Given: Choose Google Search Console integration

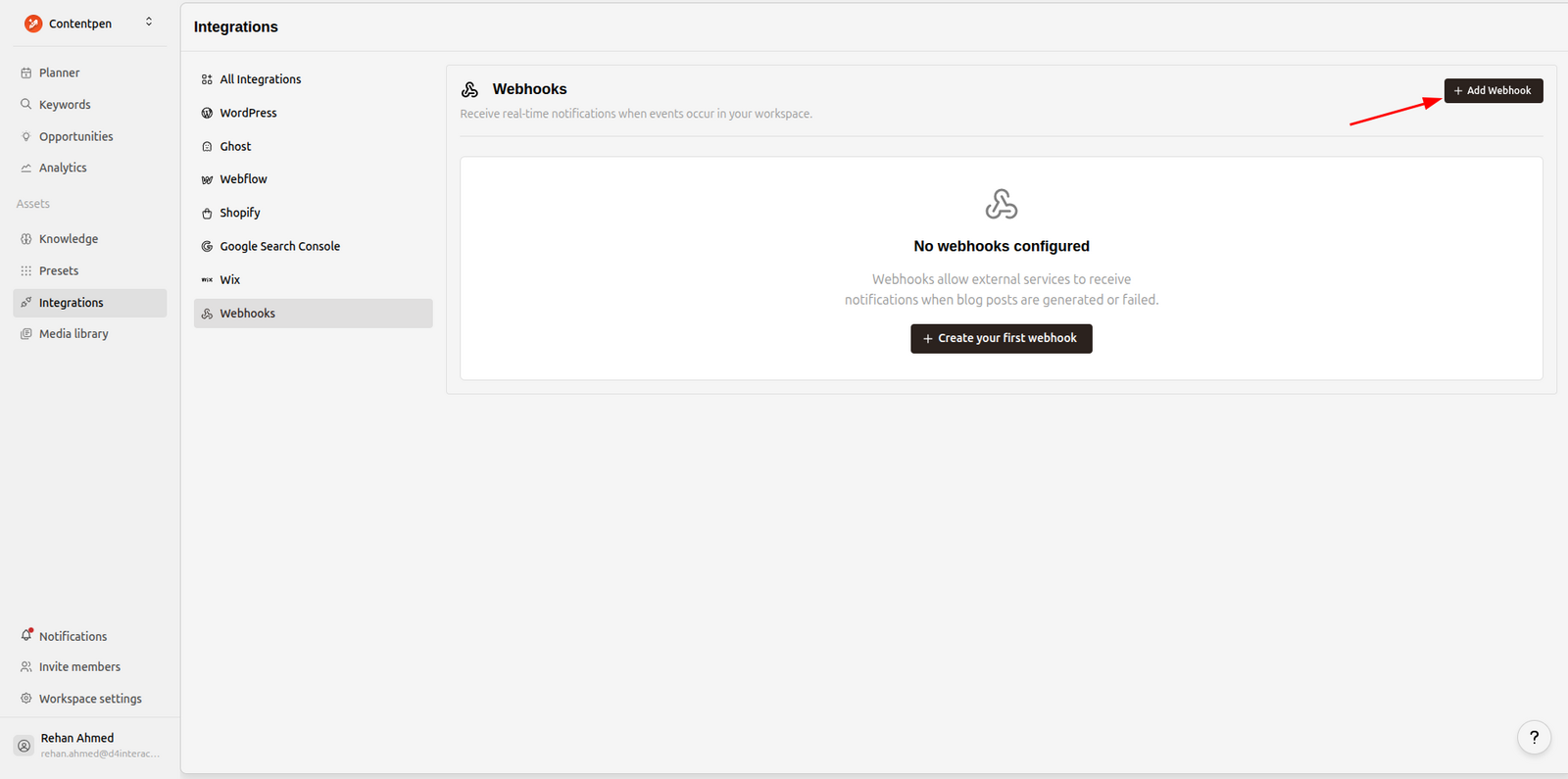Looking at the screenshot, I should [x=279, y=246].
